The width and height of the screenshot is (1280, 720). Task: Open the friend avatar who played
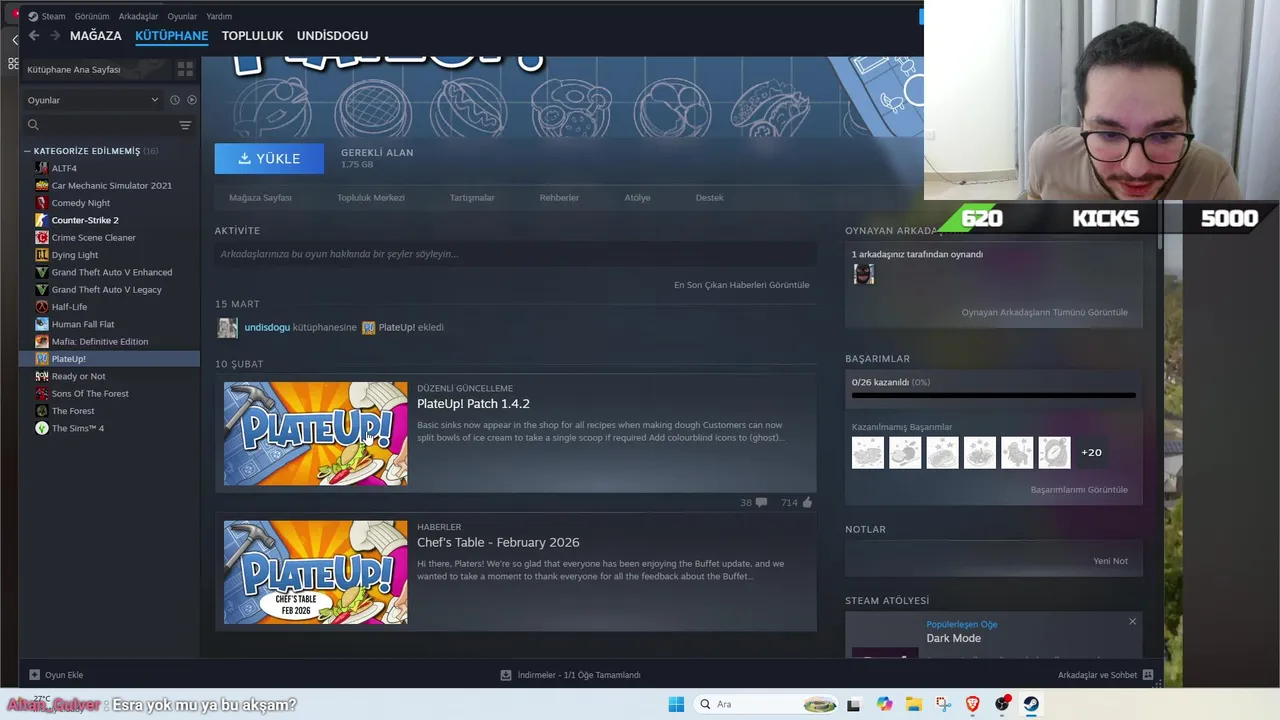pyautogui.click(x=864, y=274)
